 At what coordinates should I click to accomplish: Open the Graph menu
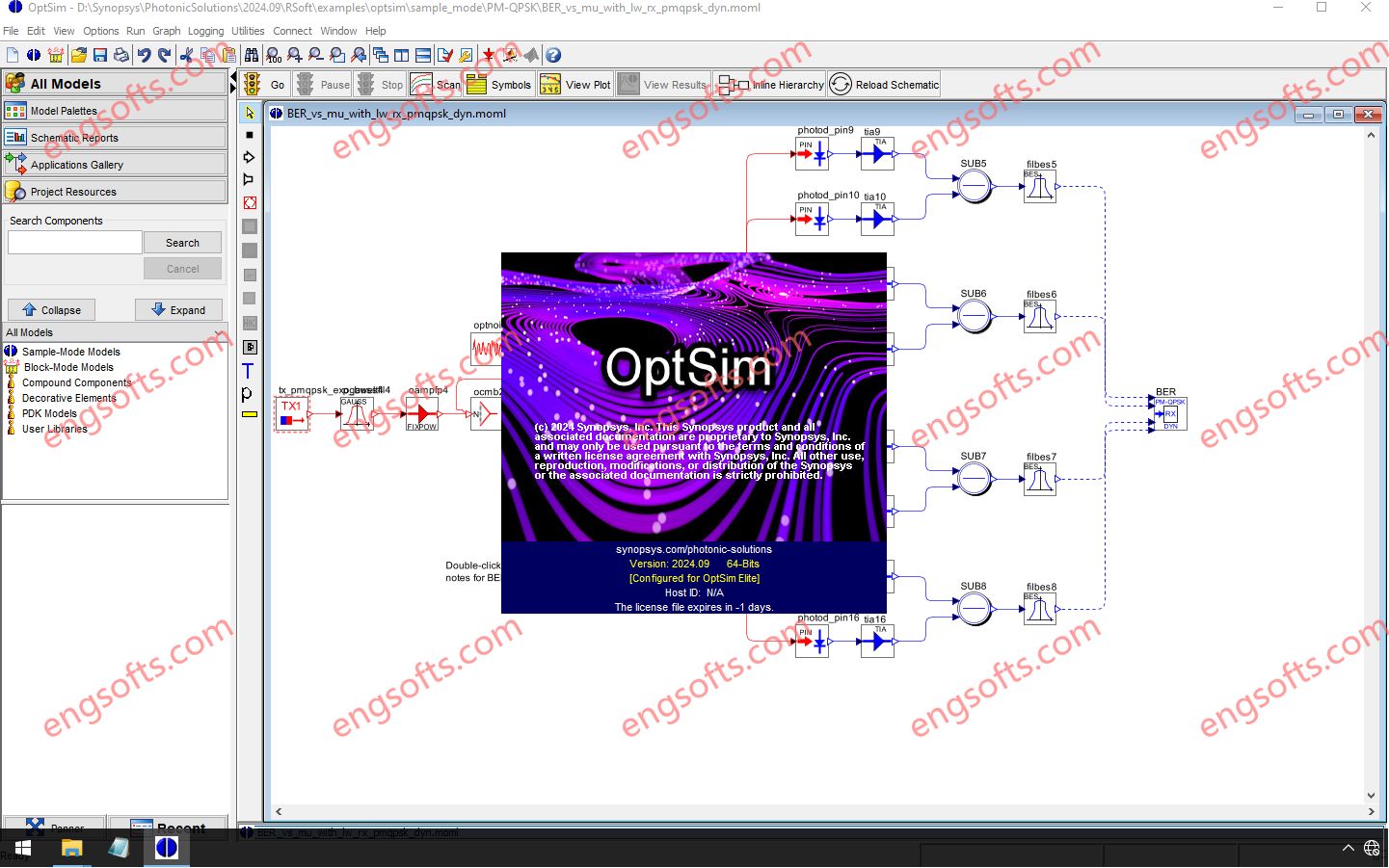tap(166, 31)
